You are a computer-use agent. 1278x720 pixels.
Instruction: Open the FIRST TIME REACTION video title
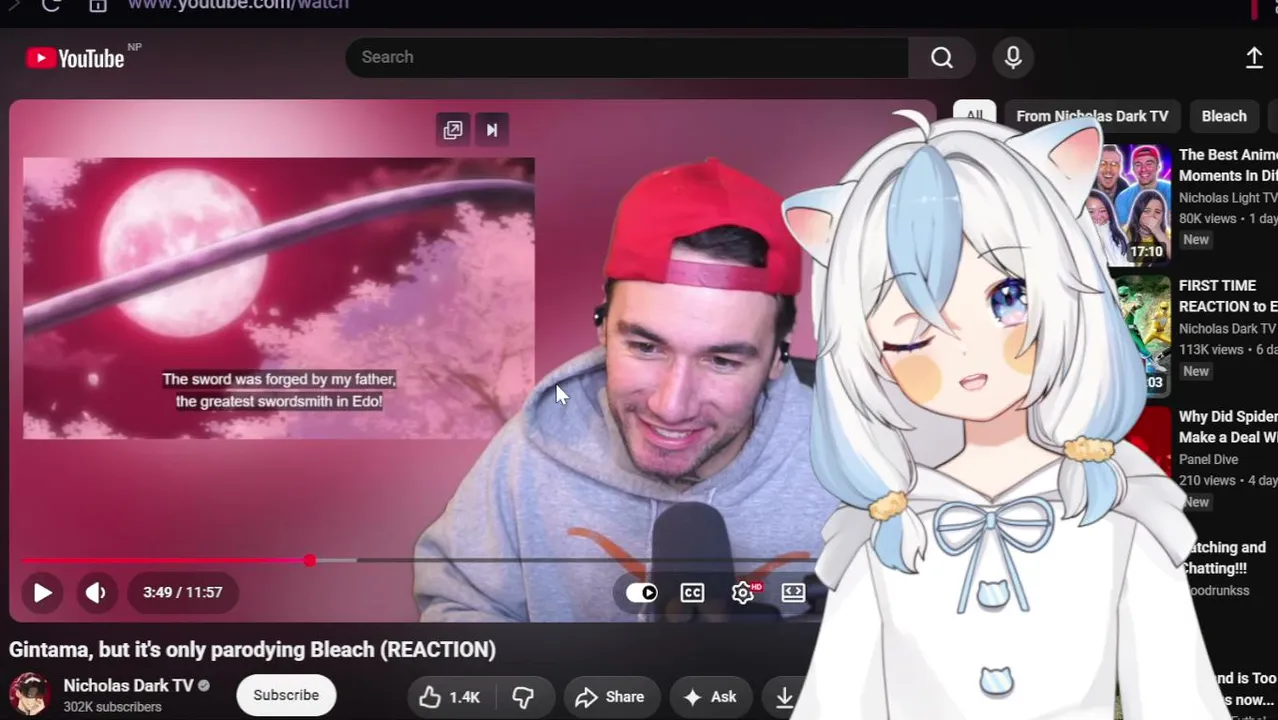(x=1228, y=296)
